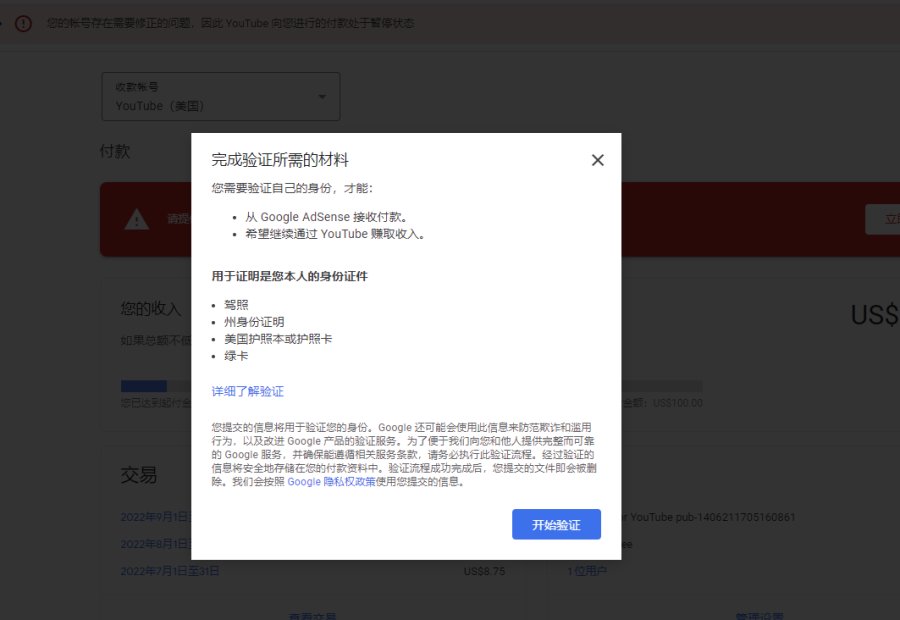
Task: Click the 驾照 list item
Action: click(x=236, y=305)
